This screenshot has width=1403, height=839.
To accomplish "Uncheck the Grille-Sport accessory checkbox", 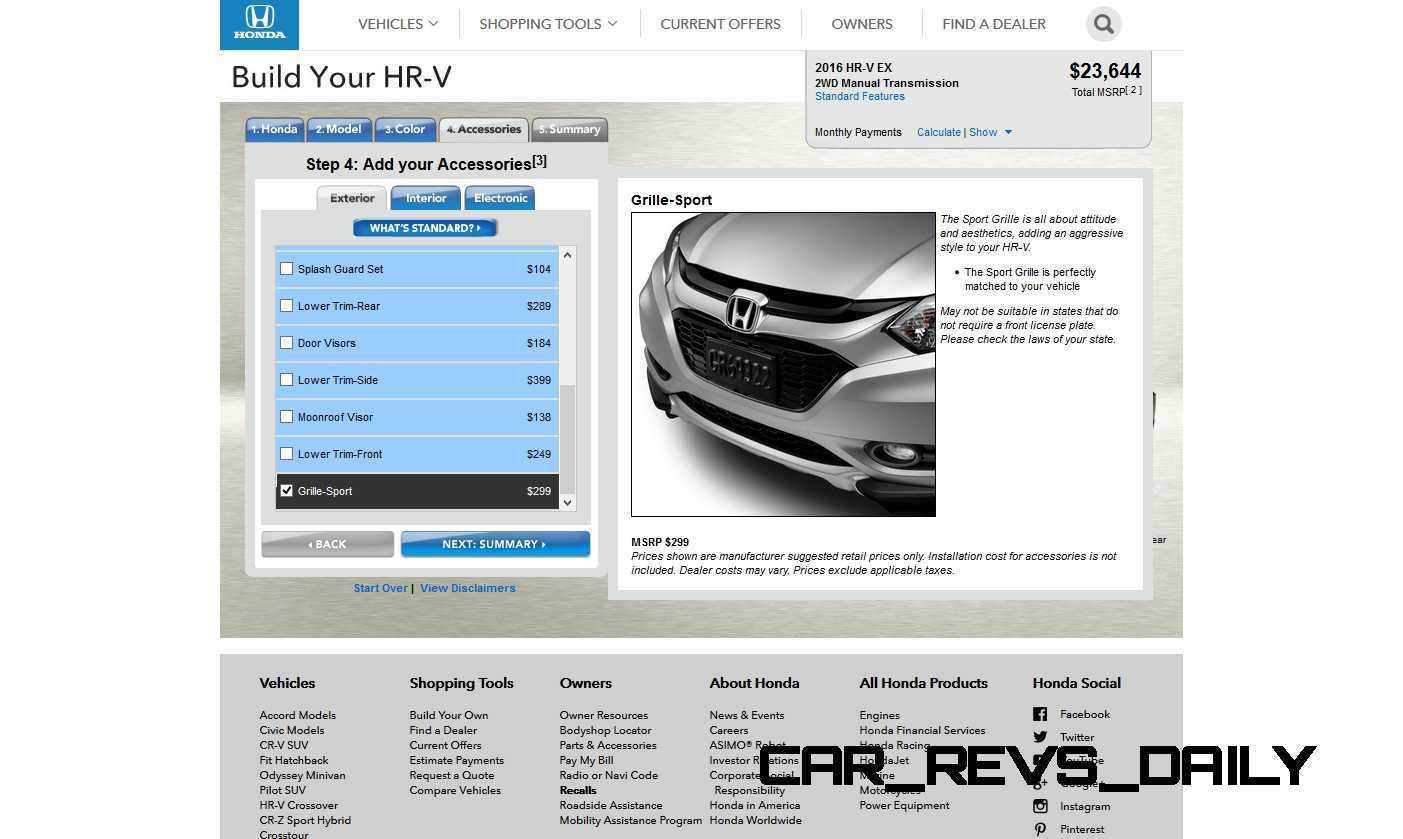I will (x=287, y=490).
